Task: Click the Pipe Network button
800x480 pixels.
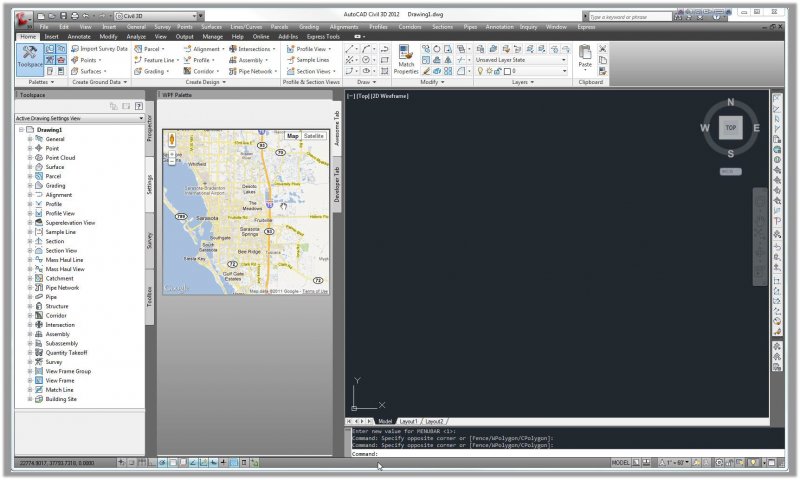Action: click(x=251, y=71)
